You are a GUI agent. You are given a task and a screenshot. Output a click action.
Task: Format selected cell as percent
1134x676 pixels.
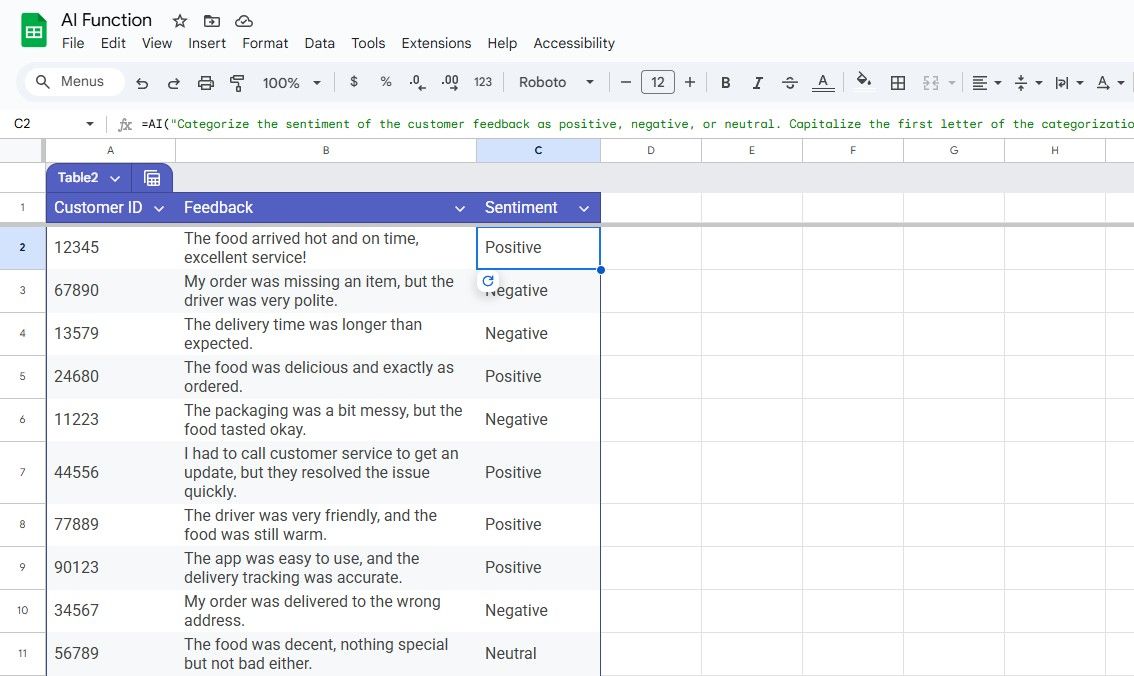[385, 82]
